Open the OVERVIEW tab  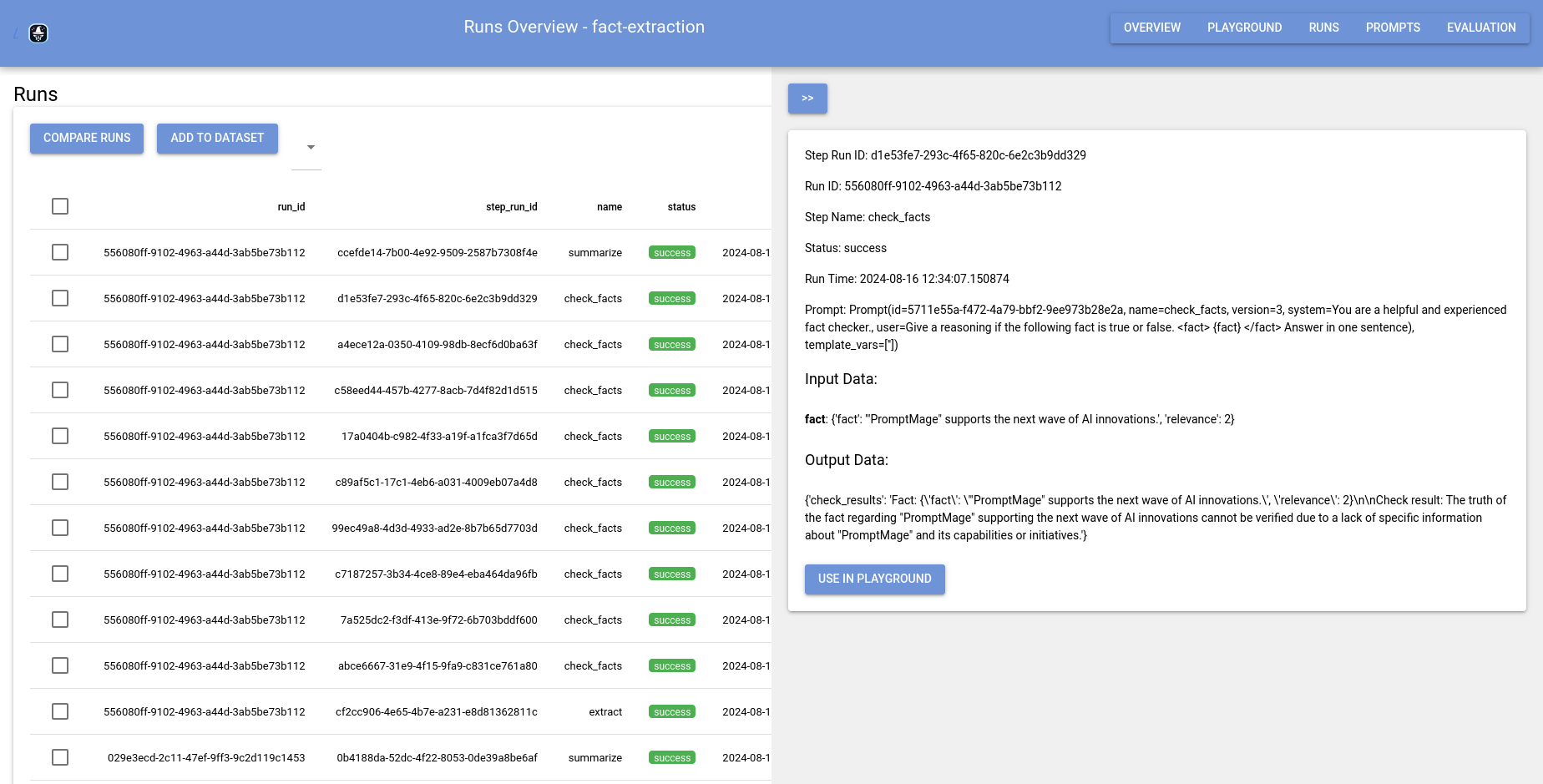(1151, 28)
